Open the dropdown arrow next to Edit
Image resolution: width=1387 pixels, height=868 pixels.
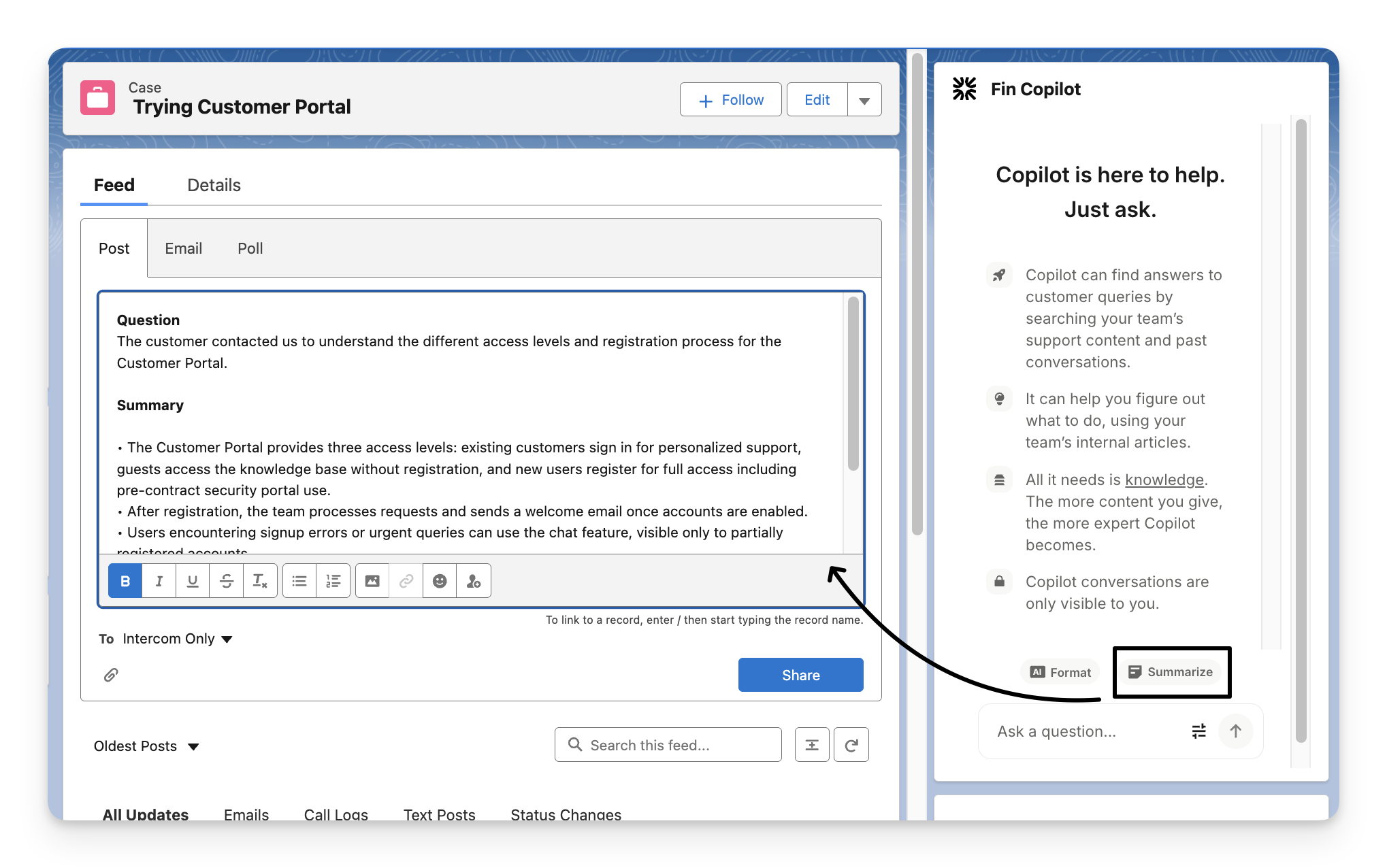coord(864,100)
